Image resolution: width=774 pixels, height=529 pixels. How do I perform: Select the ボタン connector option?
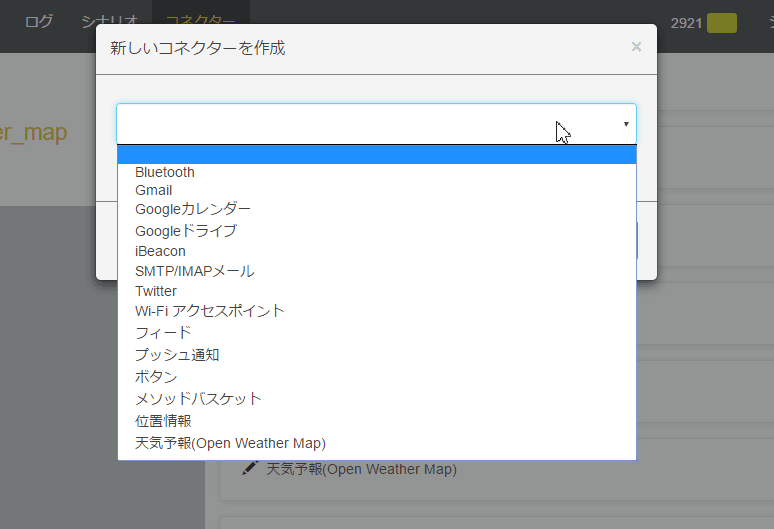[156, 376]
